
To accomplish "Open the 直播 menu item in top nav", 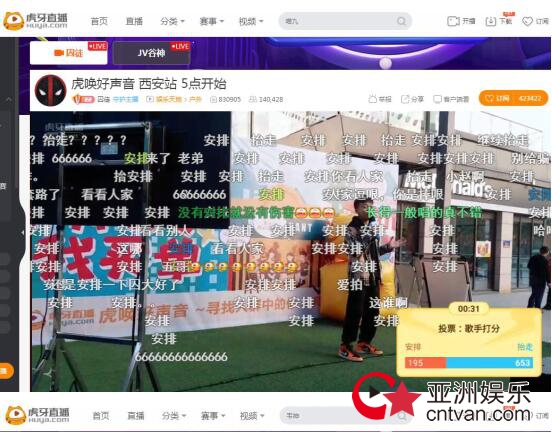I will click(134, 21).
